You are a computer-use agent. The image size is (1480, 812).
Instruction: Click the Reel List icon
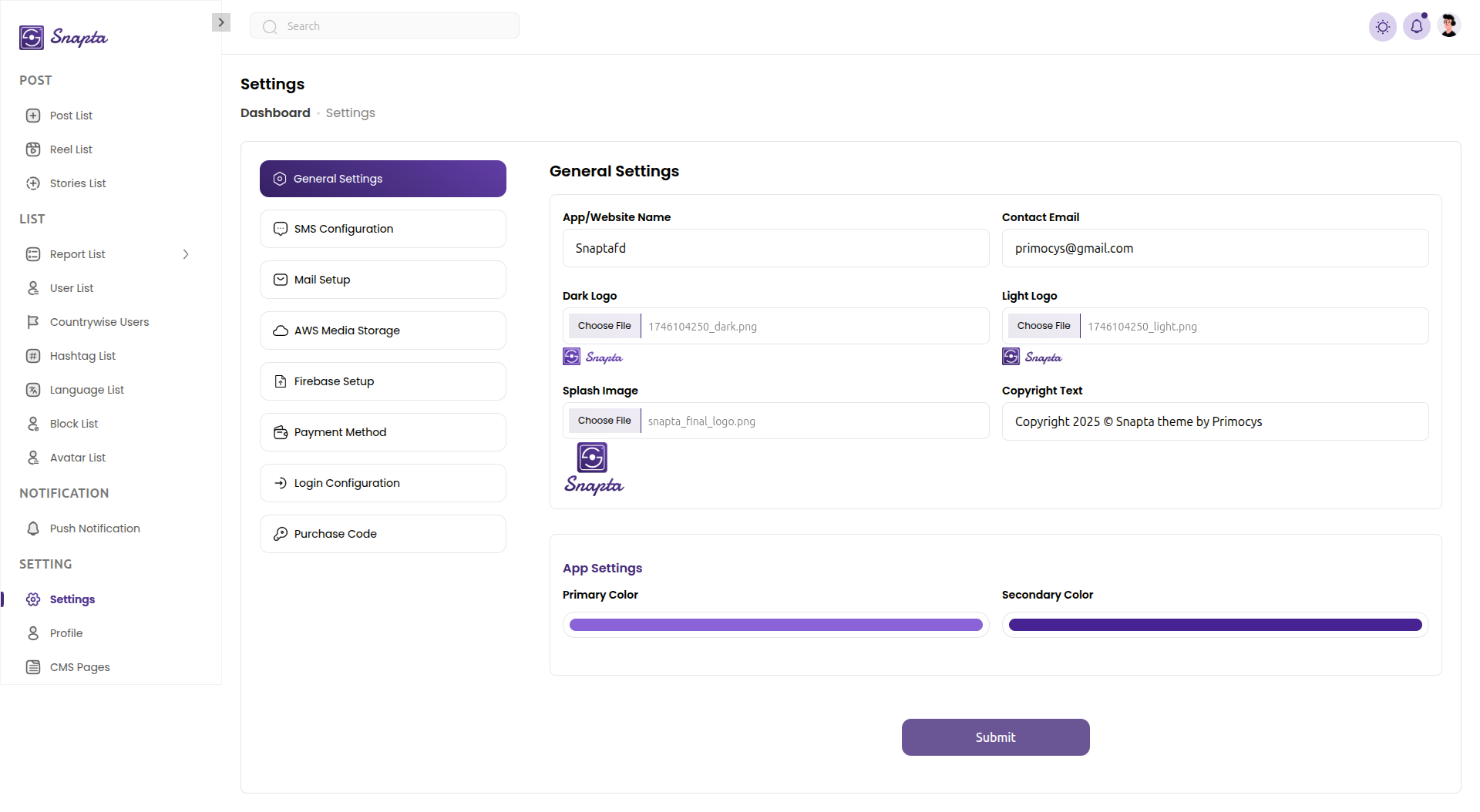point(33,149)
